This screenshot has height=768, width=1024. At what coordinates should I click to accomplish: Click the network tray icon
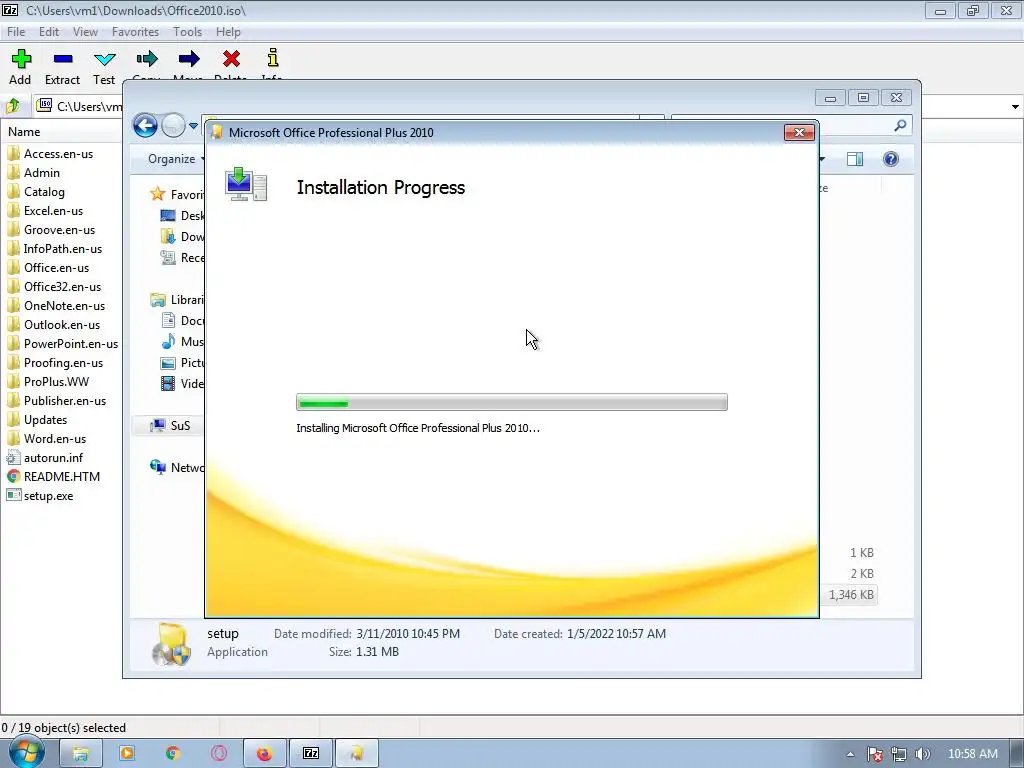899,754
